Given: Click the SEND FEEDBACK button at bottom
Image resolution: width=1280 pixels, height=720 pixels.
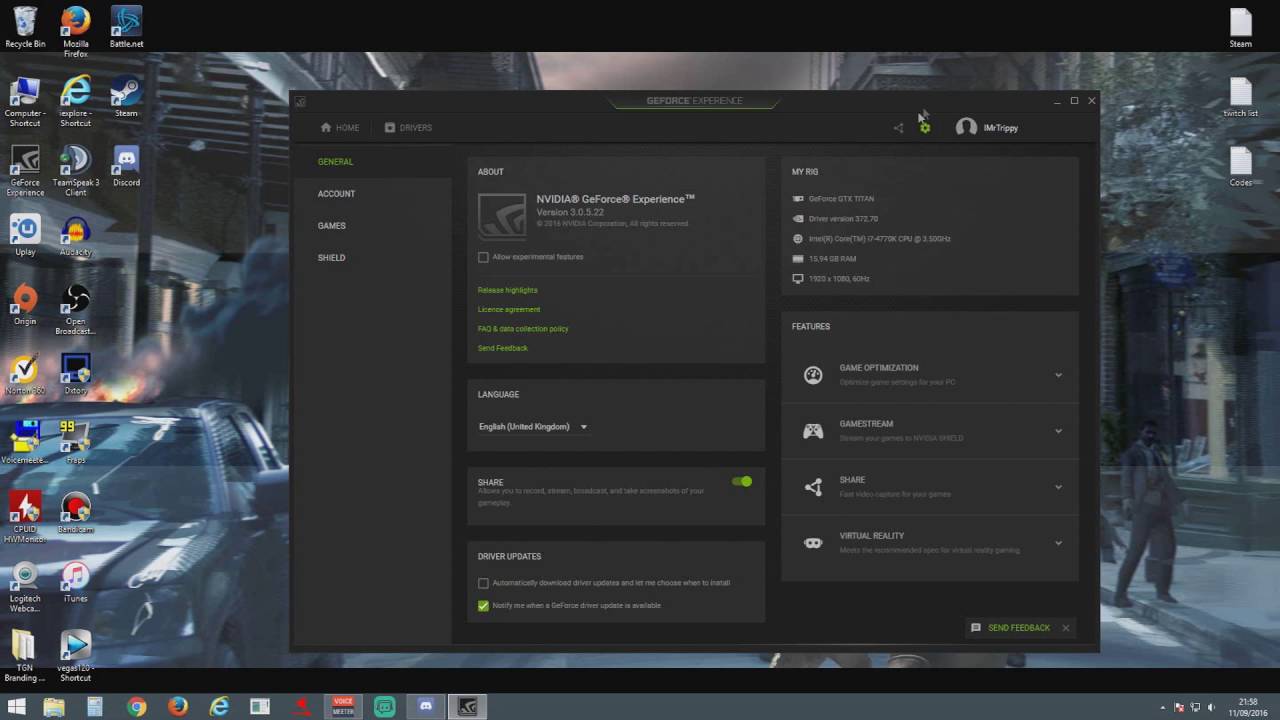Looking at the screenshot, I should 1011,628.
